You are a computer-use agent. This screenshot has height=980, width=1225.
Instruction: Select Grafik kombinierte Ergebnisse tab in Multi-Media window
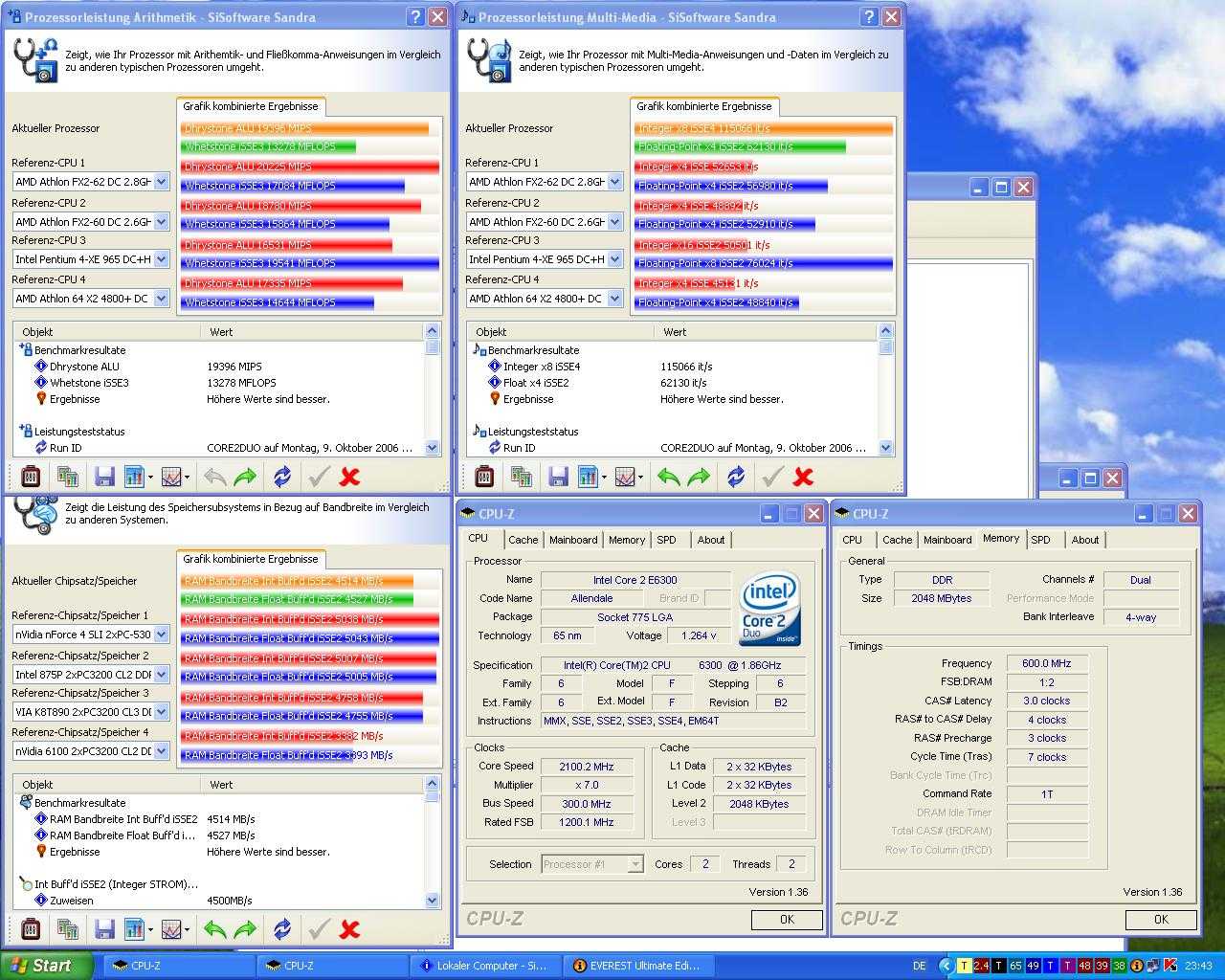coord(704,106)
